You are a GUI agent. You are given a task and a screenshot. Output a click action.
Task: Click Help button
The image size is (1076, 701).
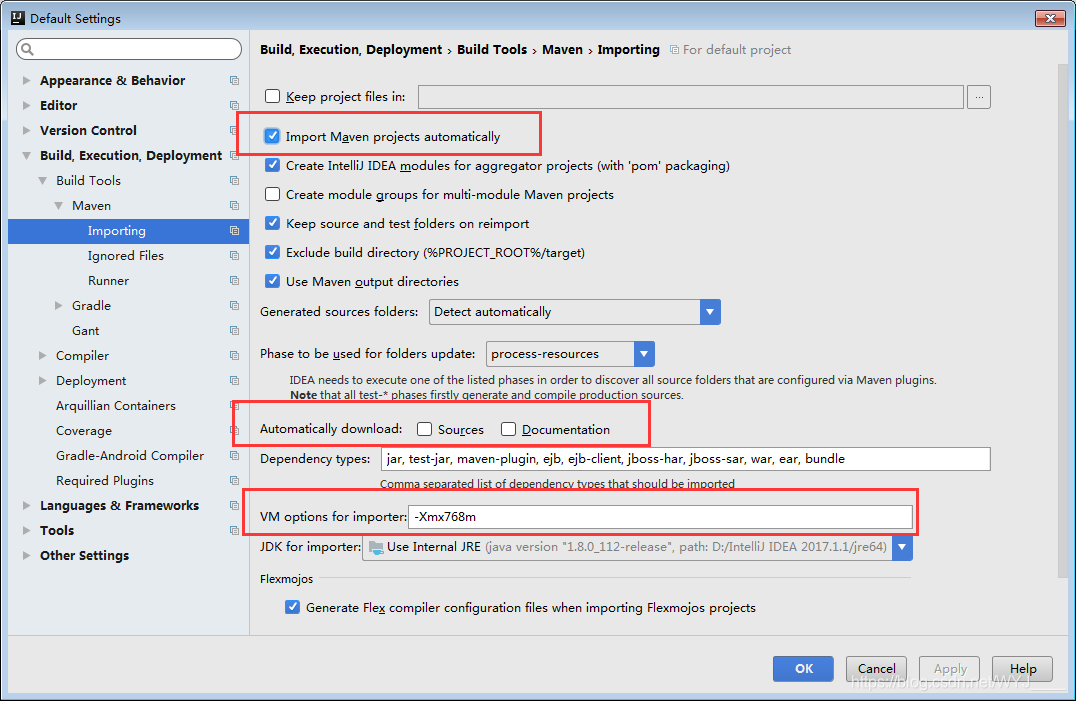1022,669
